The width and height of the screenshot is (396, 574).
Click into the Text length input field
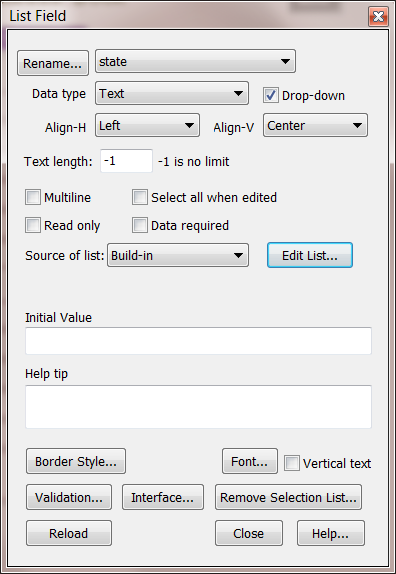pos(126,161)
